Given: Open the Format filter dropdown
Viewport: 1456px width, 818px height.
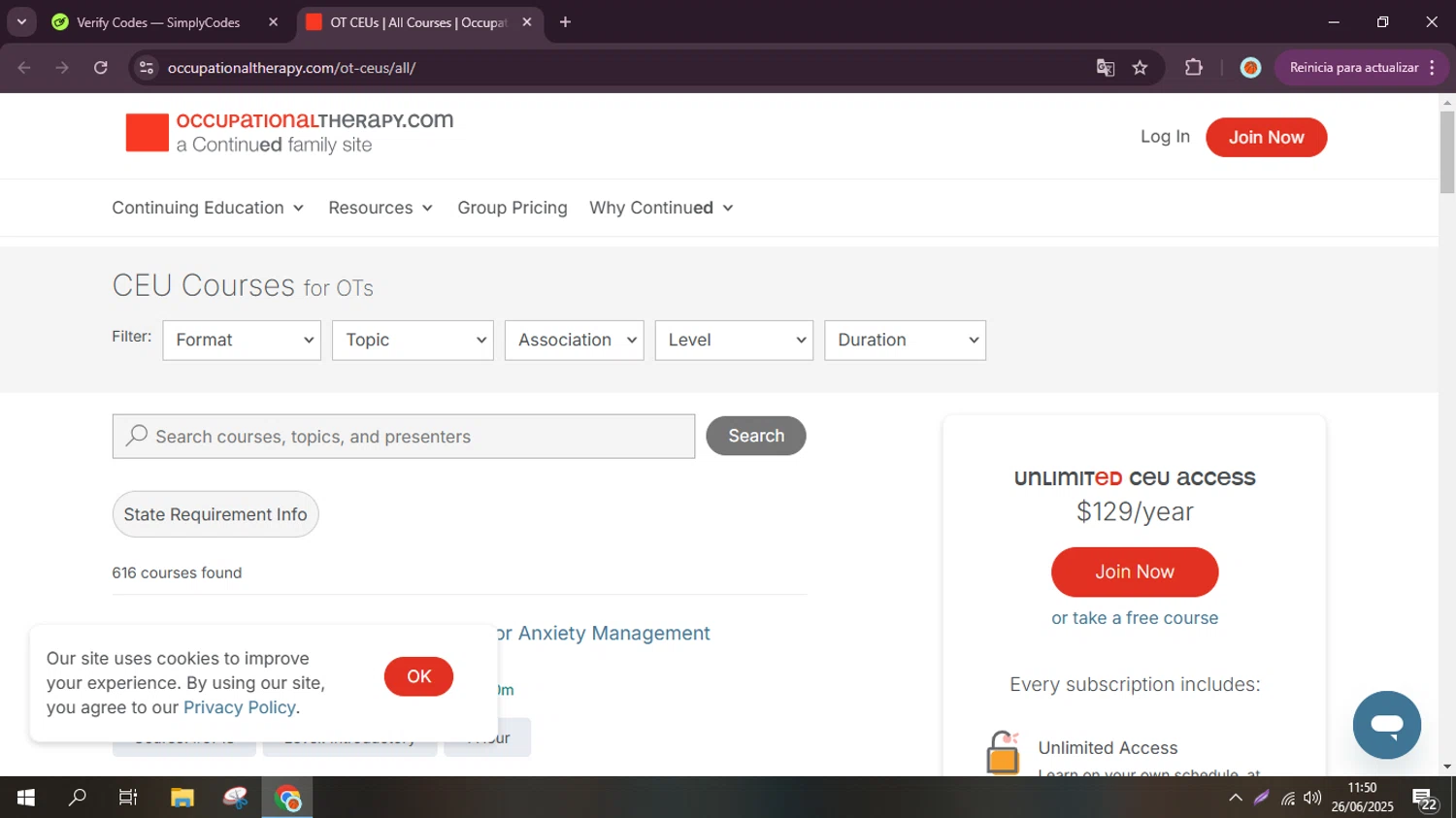Looking at the screenshot, I should [242, 341].
